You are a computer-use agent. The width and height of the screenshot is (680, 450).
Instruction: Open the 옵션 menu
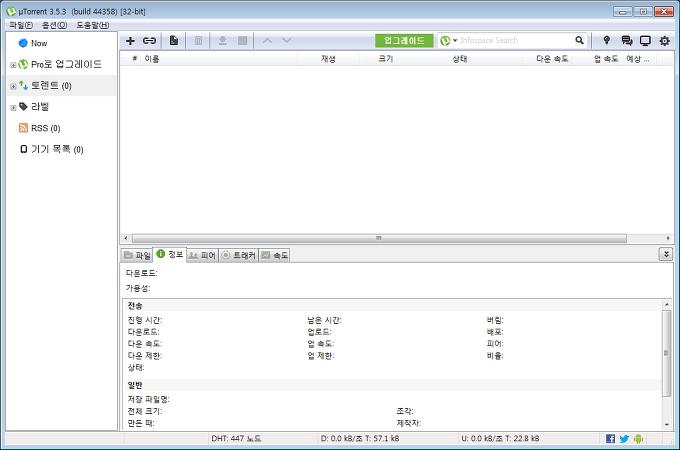coord(54,25)
